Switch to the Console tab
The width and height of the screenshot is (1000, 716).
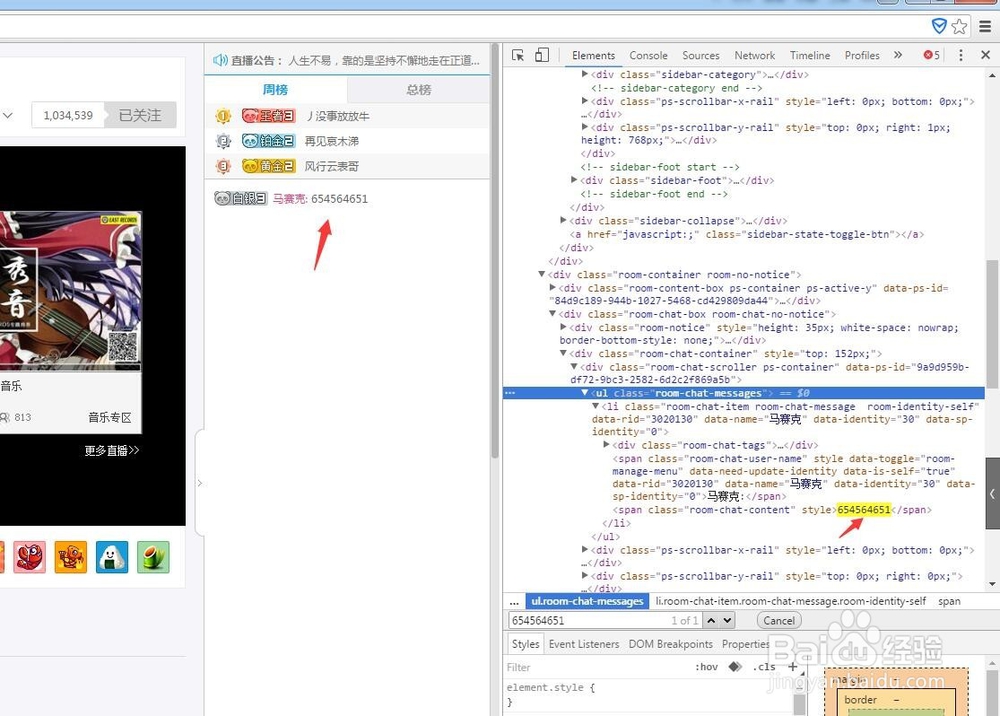click(x=648, y=55)
